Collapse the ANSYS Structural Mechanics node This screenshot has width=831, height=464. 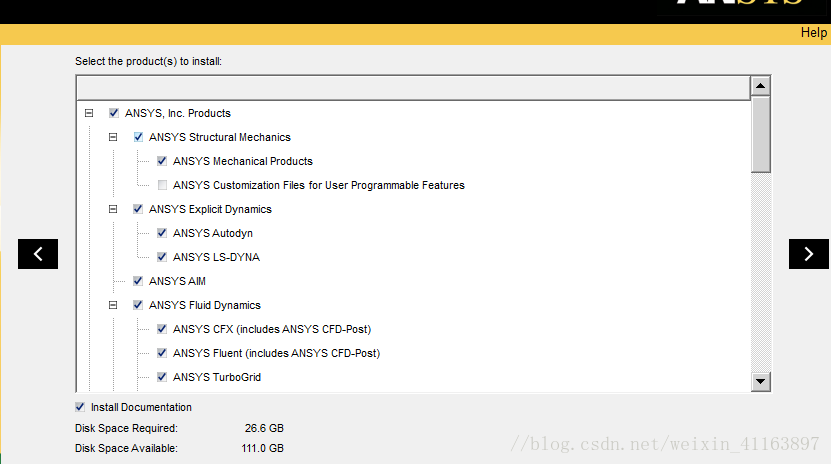(113, 137)
